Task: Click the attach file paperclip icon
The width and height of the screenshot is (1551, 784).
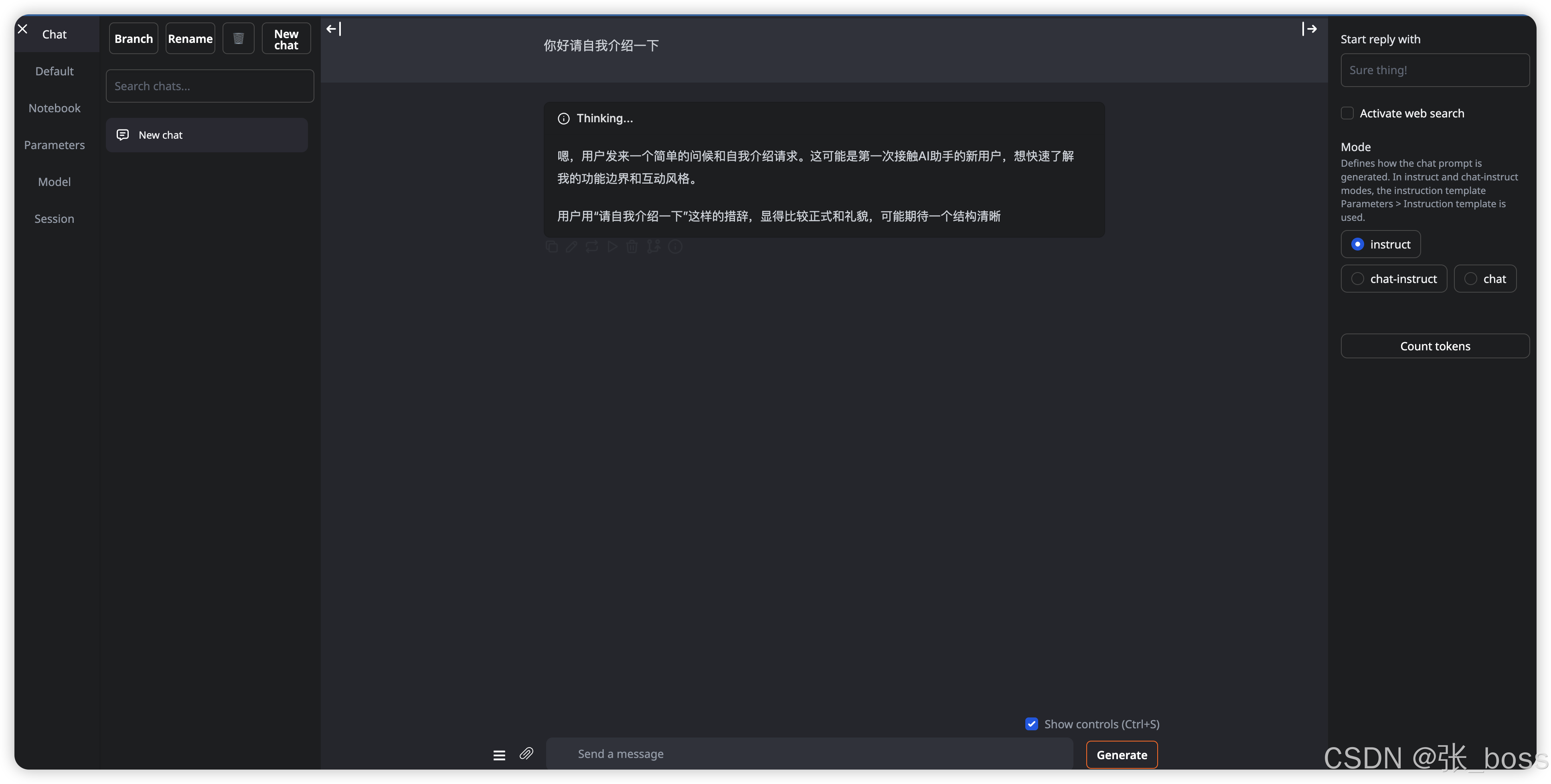Action: click(x=526, y=753)
